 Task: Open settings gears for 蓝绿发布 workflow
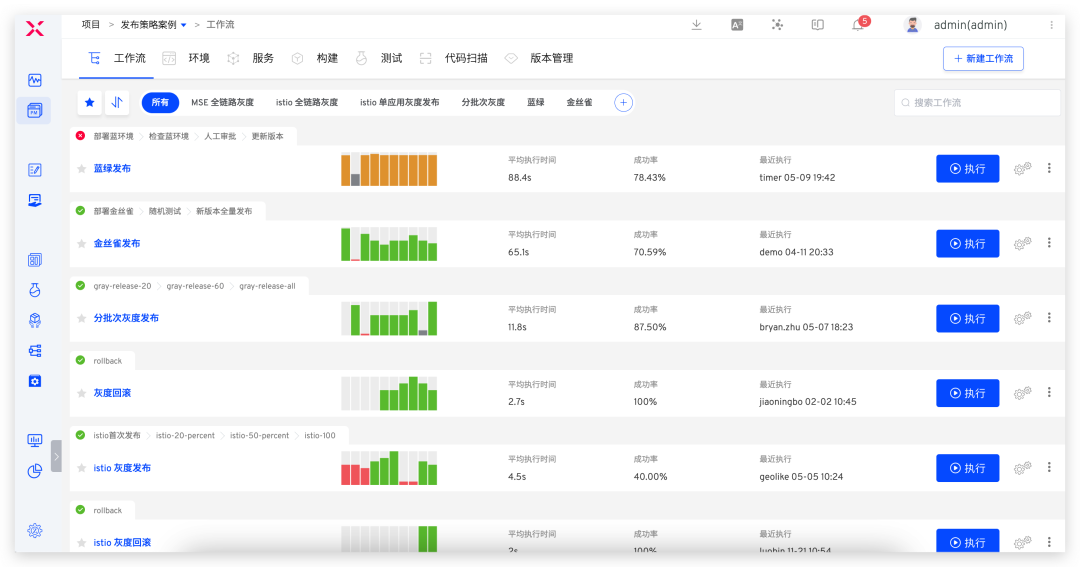click(x=1023, y=169)
